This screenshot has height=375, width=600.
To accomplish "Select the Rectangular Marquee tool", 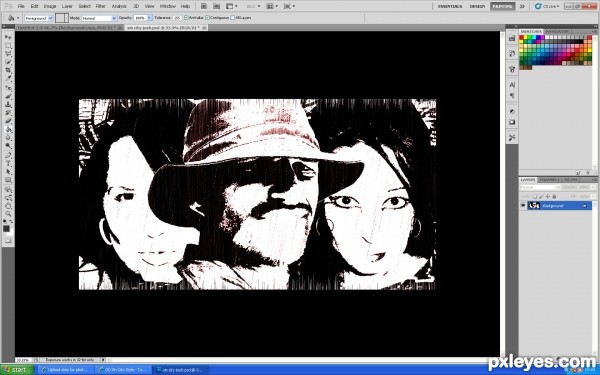I will (x=8, y=46).
